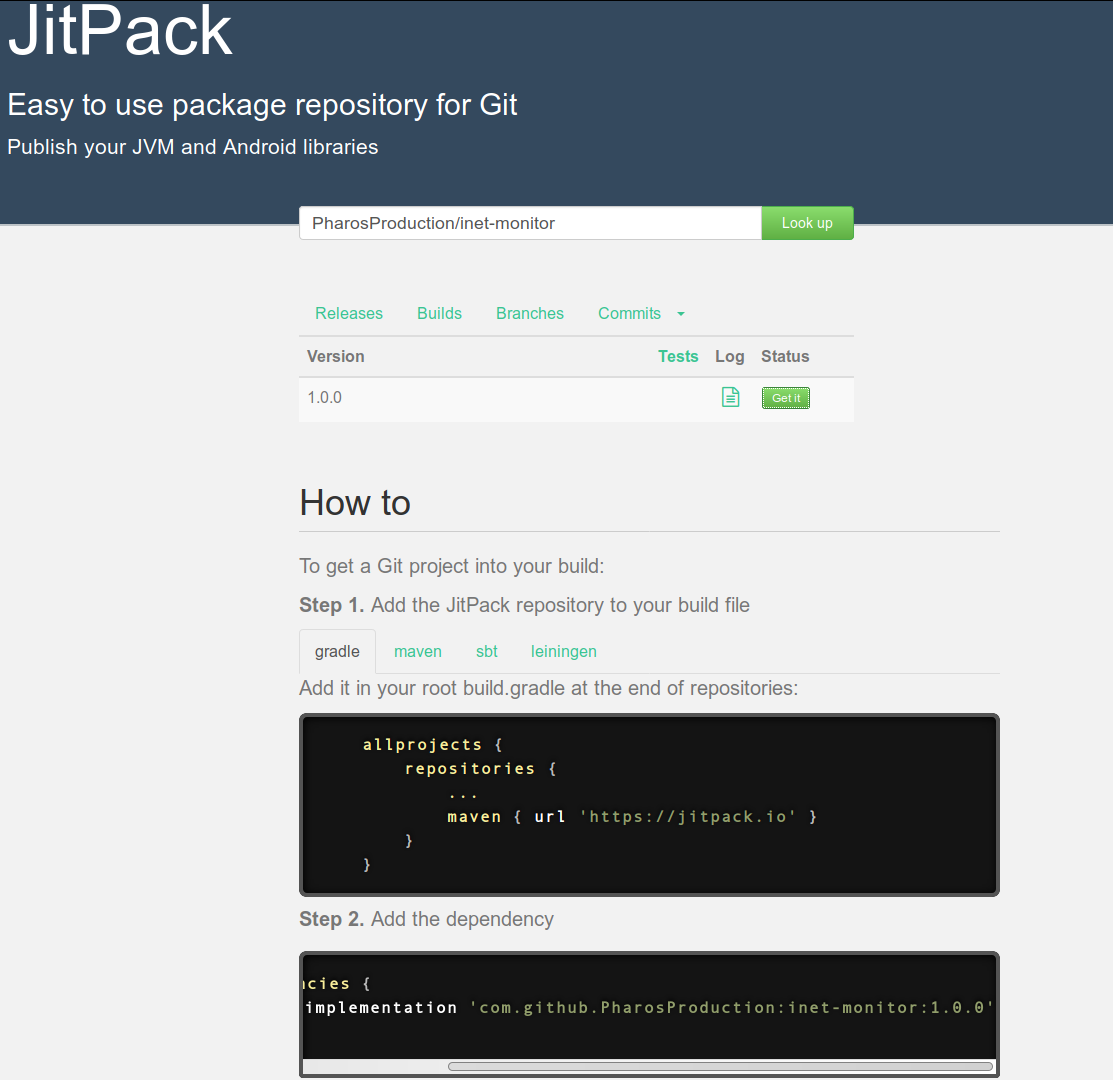Image resolution: width=1113 pixels, height=1080 pixels.
Task: Click the Status column header
Action: [785, 356]
